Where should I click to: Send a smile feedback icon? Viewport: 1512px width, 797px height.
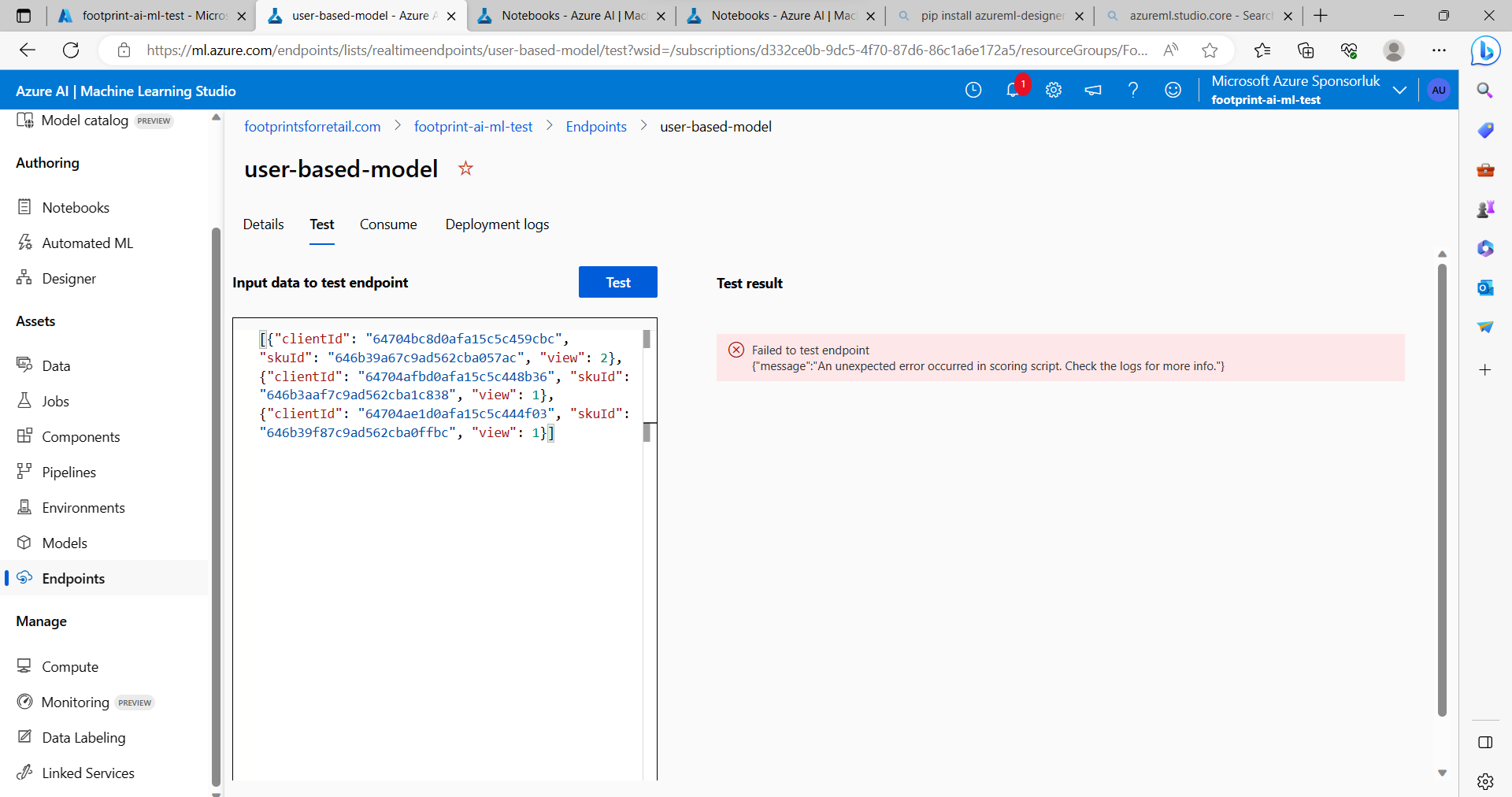(x=1173, y=90)
